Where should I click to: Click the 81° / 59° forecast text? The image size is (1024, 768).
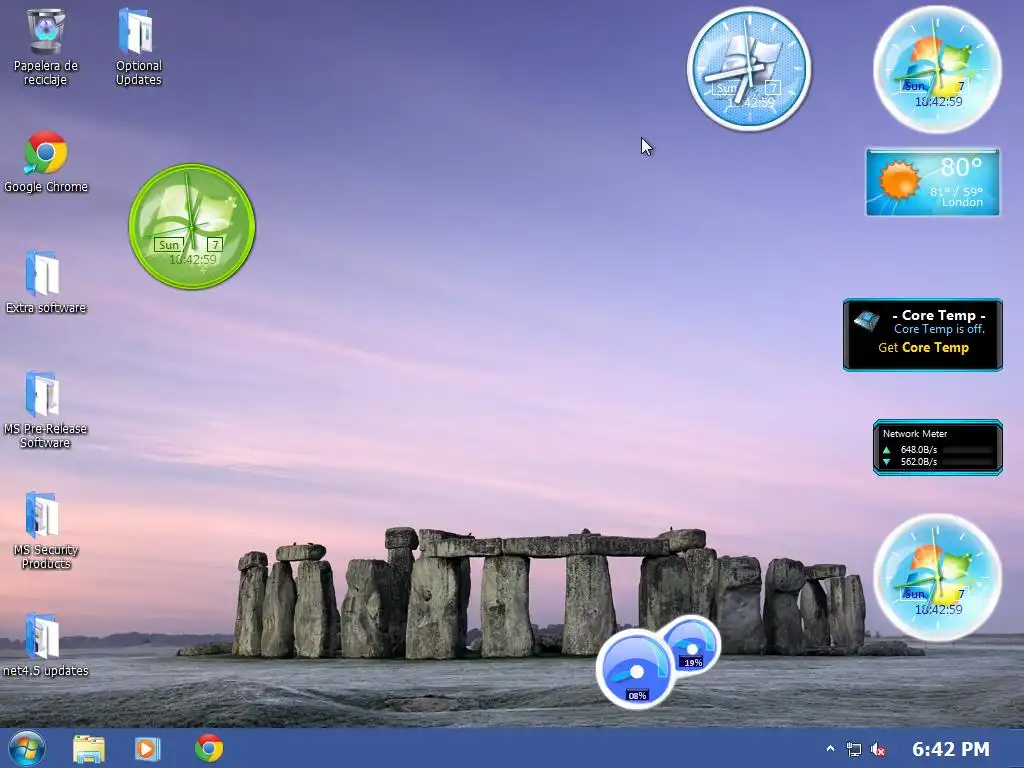tap(956, 191)
